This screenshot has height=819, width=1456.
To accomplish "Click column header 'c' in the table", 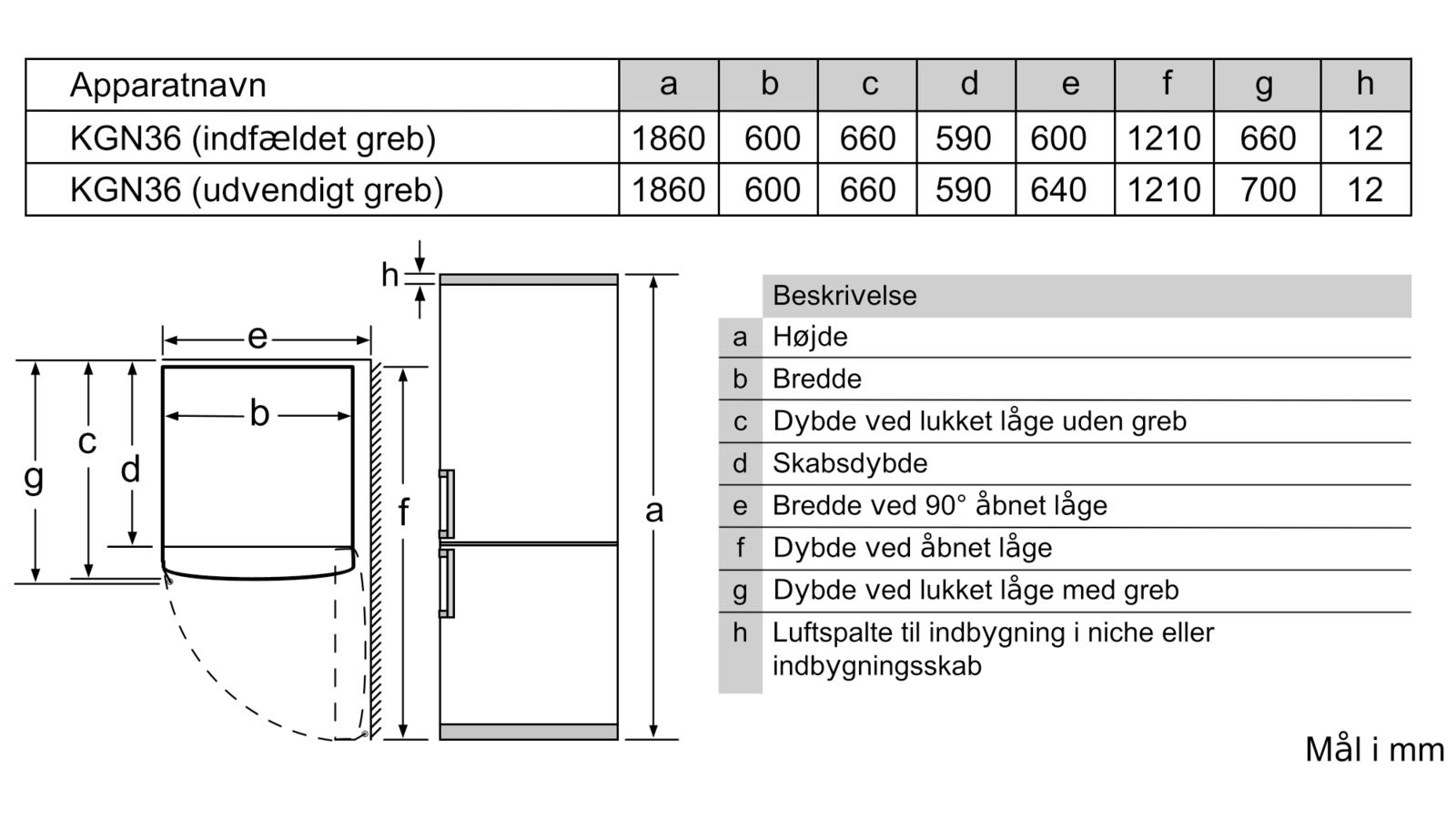I will click(x=869, y=85).
